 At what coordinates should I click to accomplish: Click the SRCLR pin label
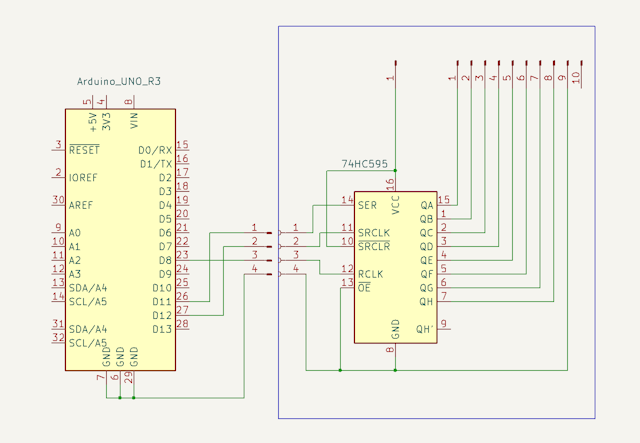point(374,247)
